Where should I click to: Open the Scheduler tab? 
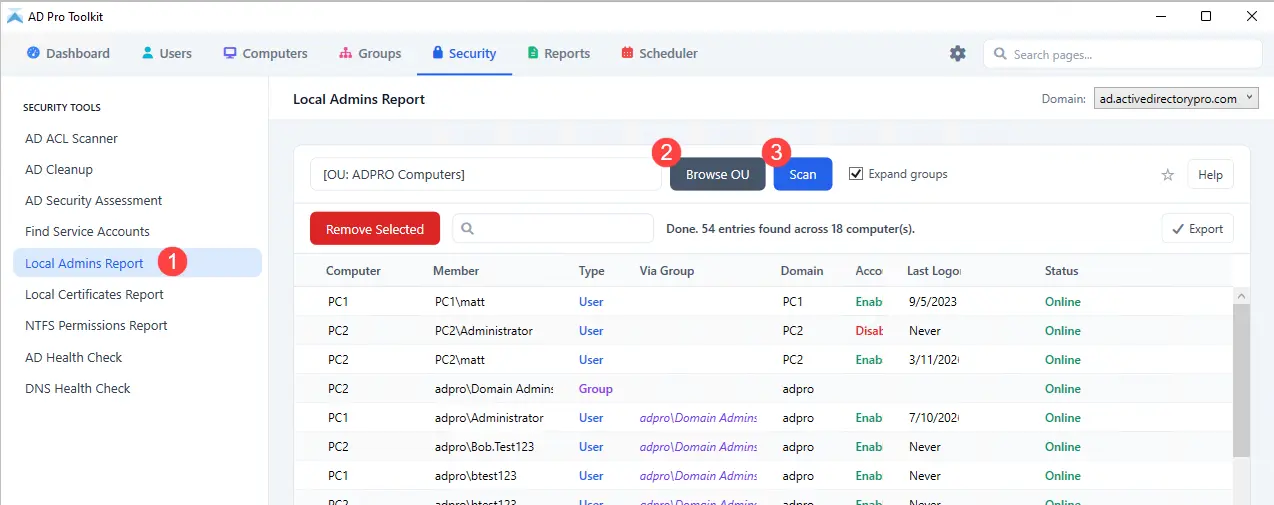659,53
